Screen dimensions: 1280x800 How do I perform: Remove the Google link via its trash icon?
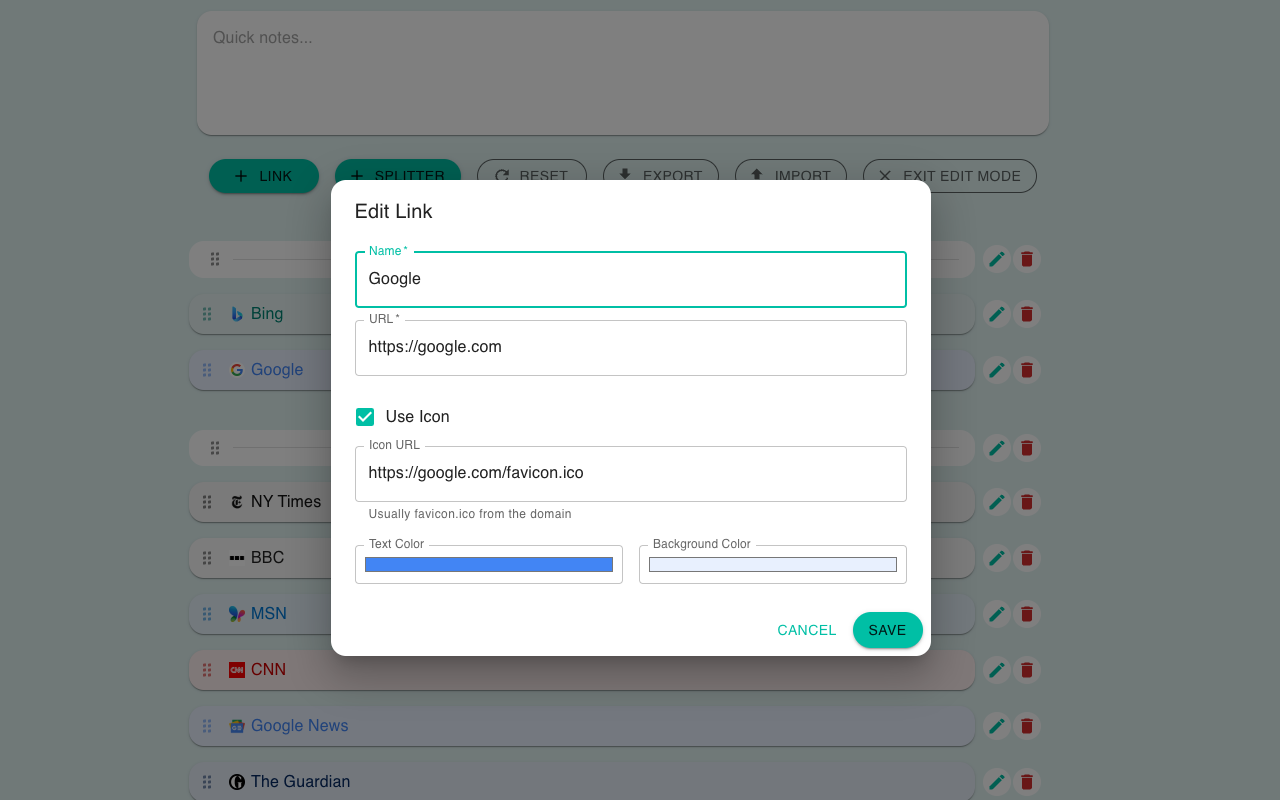(x=1026, y=370)
